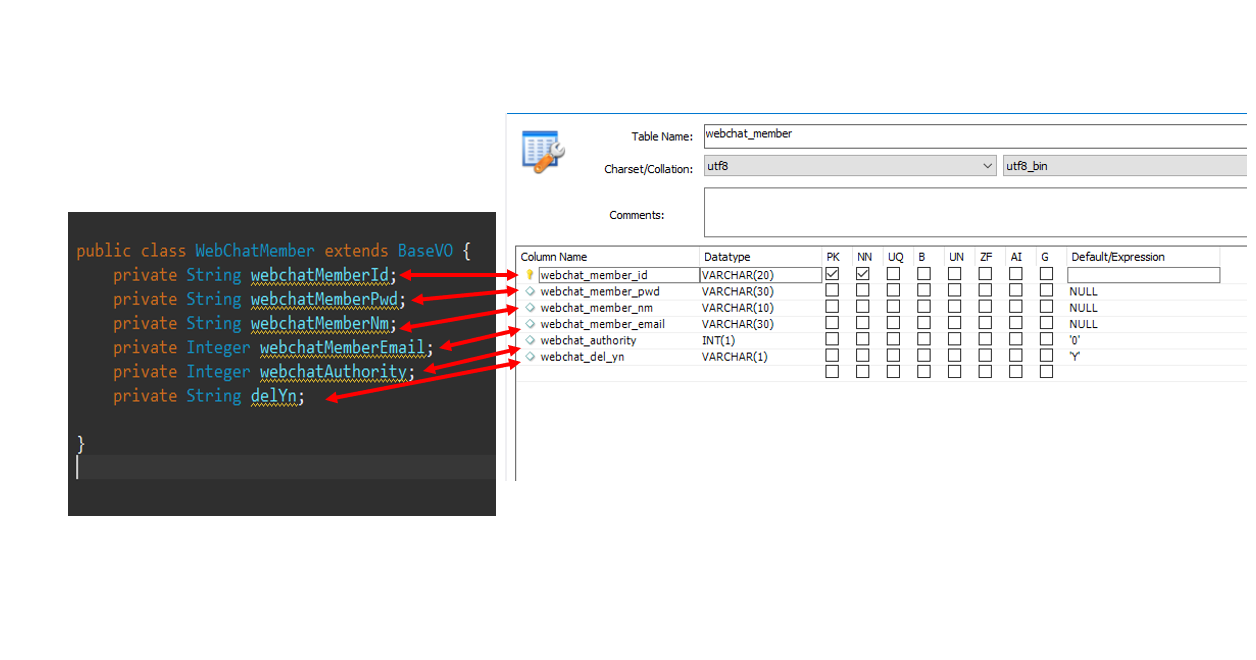Select the webchat_del_yn column name
This screenshot has height=660, width=1256.
pos(583,357)
